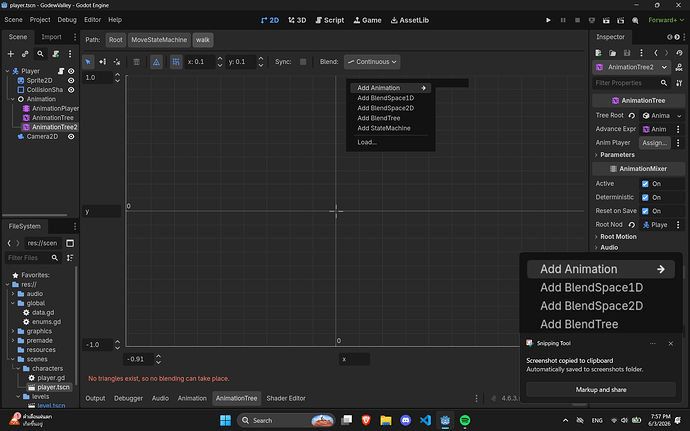
Task: Toggle split mode icon in FileSystem dock
Action: [x=70, y=243]
